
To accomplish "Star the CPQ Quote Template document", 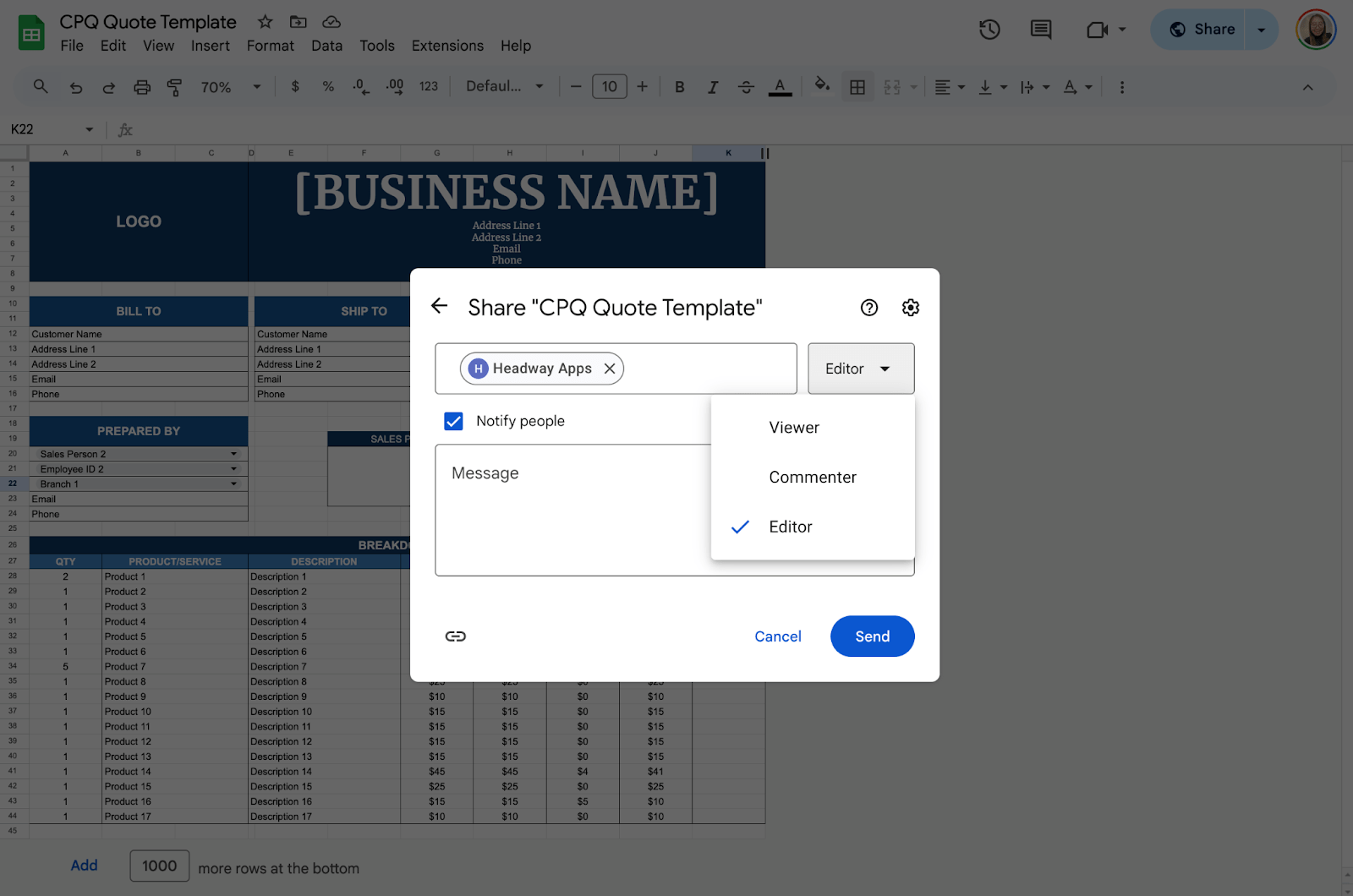I will 265,22.
